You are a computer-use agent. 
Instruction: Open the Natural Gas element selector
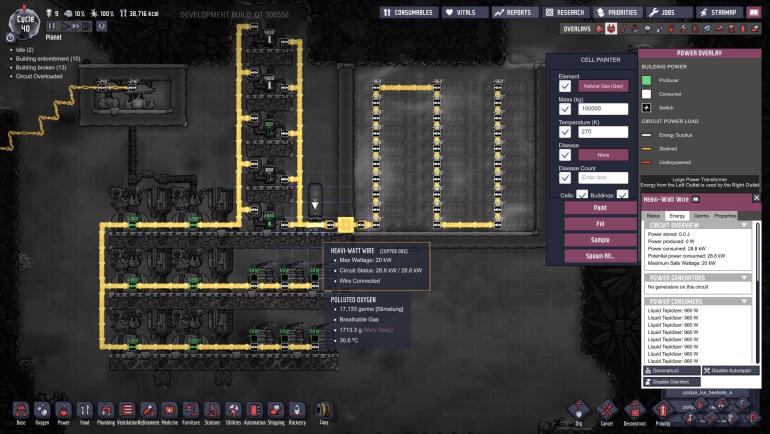point(603,86)
